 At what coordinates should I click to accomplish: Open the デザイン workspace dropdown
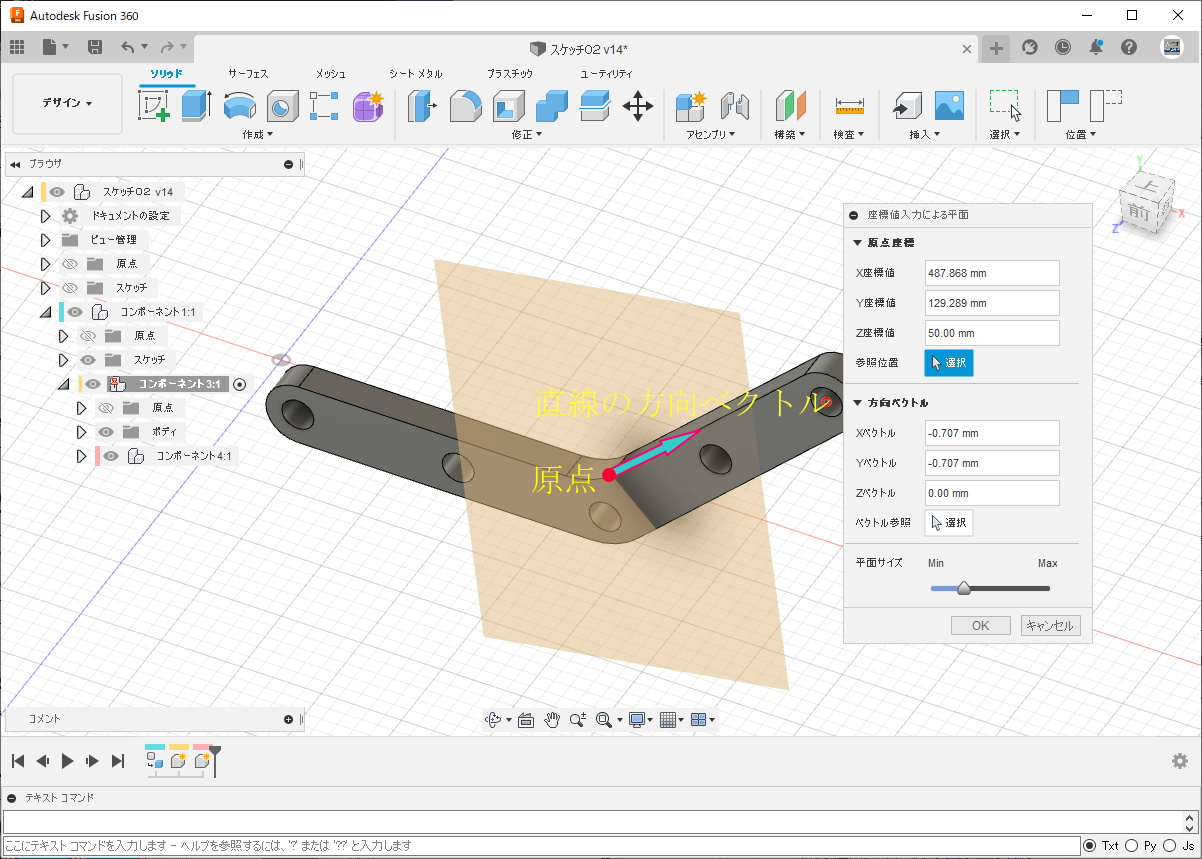tap(68, 103)
